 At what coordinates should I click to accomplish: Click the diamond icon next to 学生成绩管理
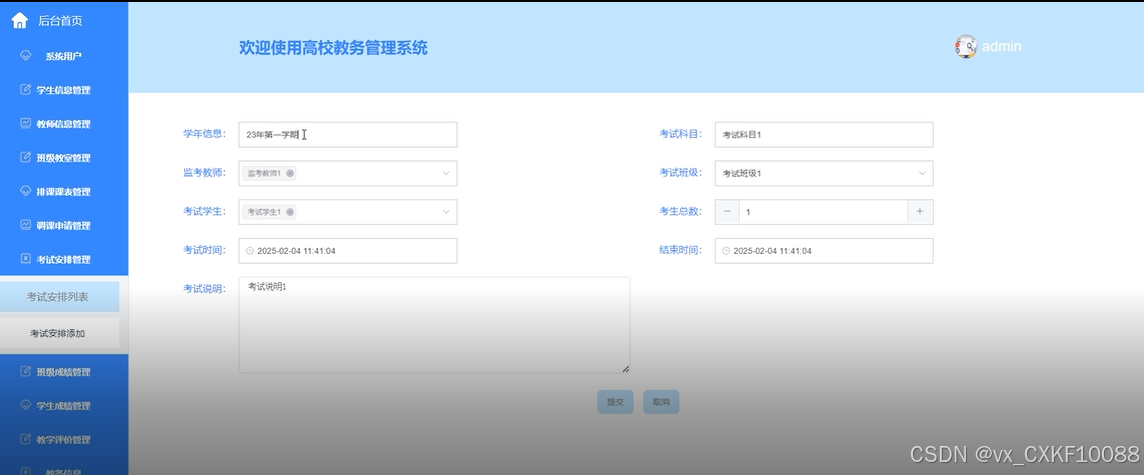[x=26, y=405]
